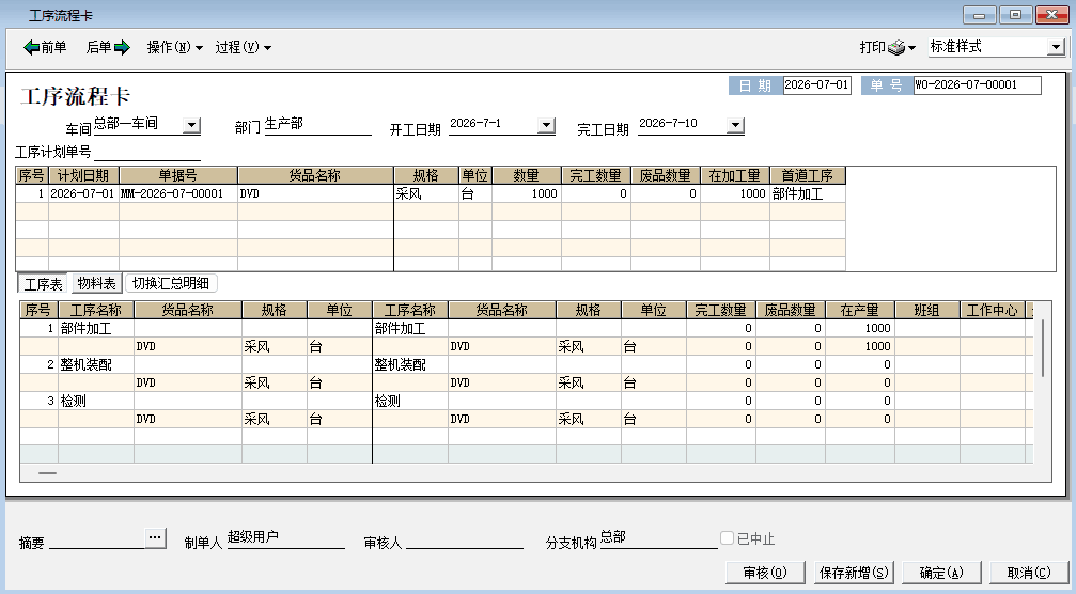
Task: Go to next document with 后单 arrow
Action: click(108, 47)
